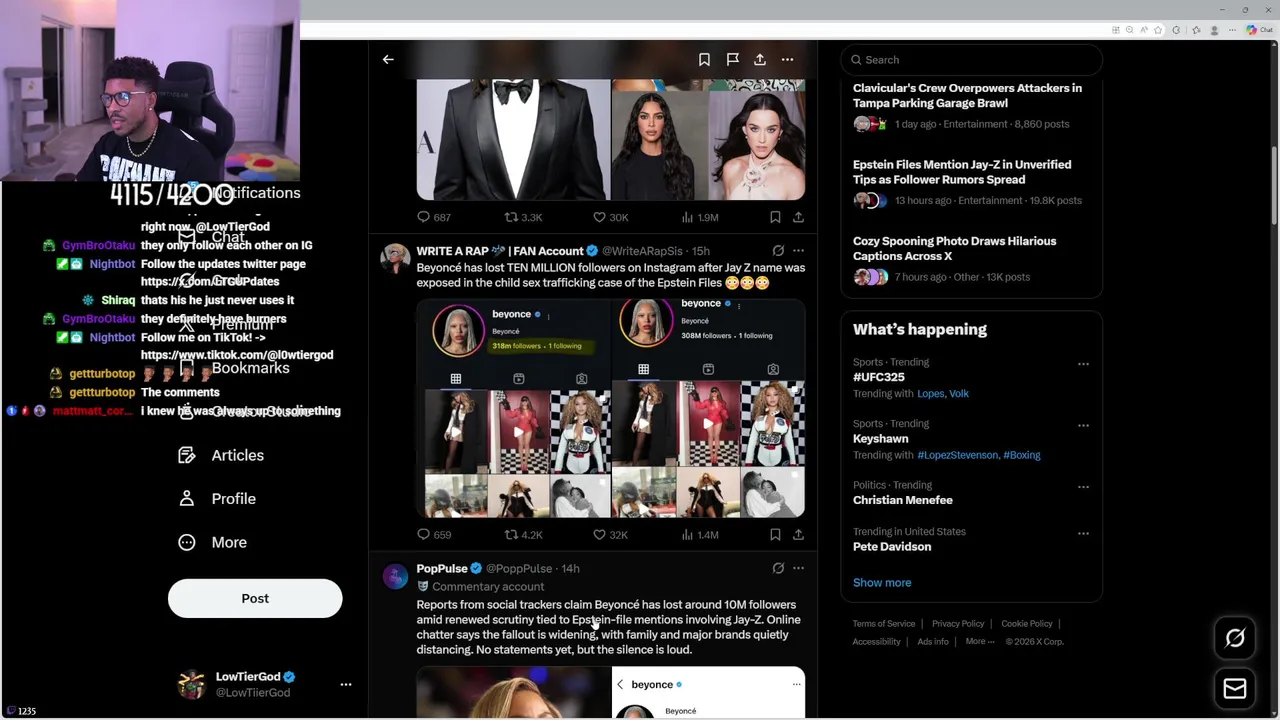The image size is (1280, 720).
Task: View analytics showing 1.4M views
Action: tap(700, 535)
